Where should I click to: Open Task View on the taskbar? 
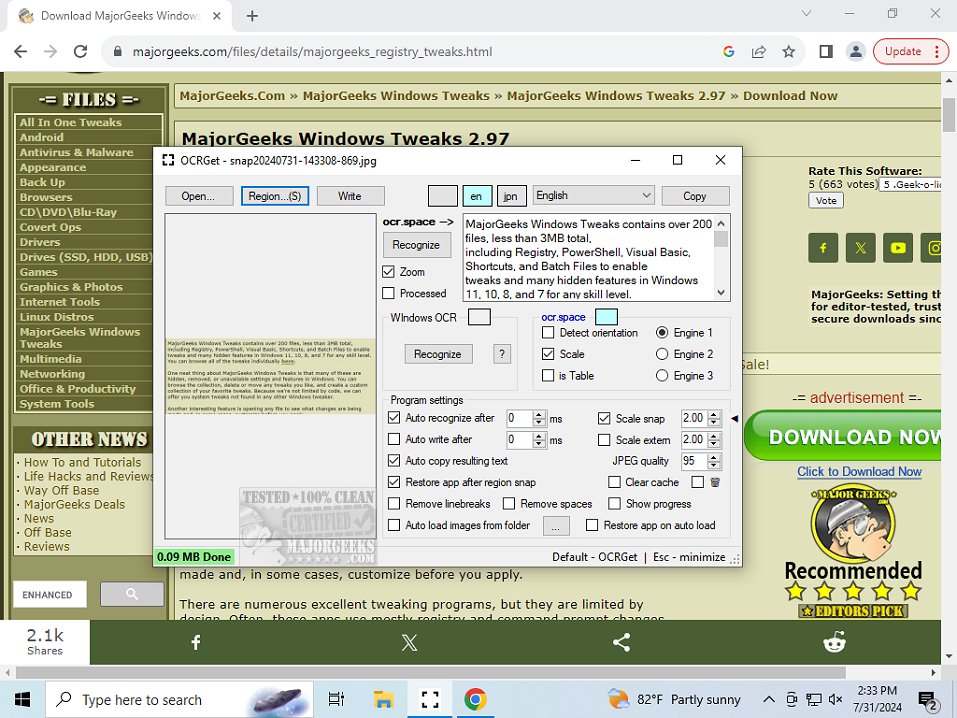[336, 700]
